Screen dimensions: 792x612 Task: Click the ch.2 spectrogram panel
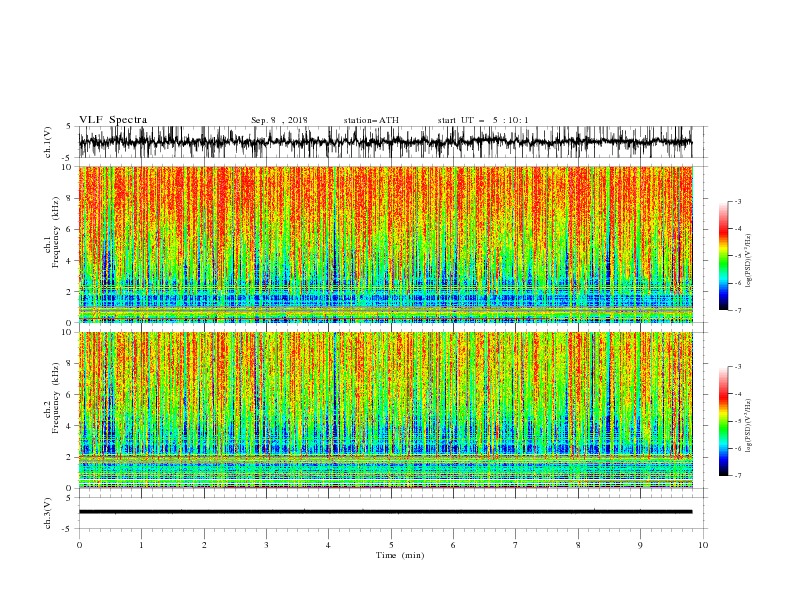coord(386,410)
